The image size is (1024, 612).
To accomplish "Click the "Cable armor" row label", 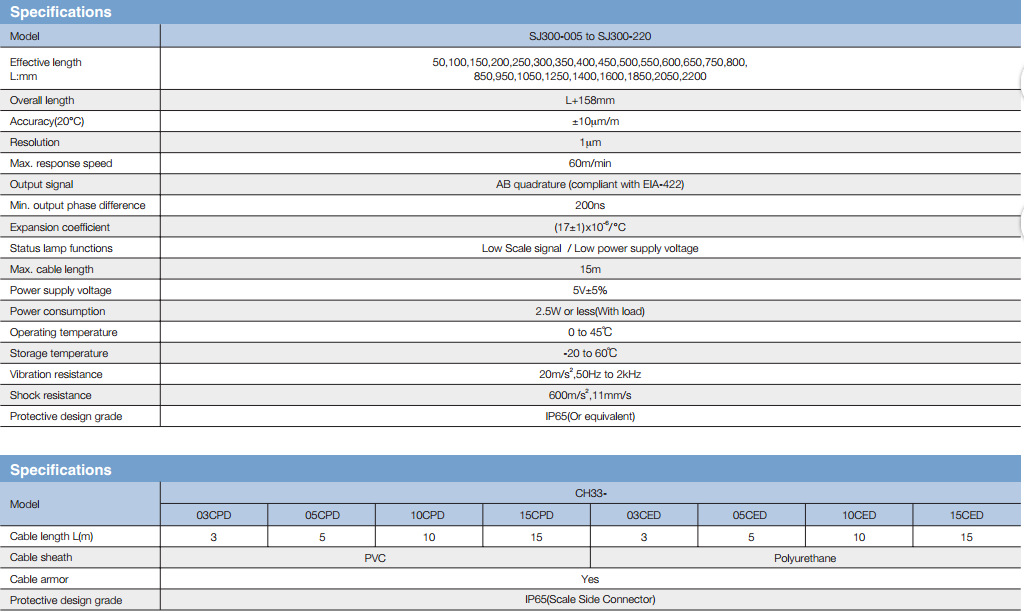I will (39, 579).
